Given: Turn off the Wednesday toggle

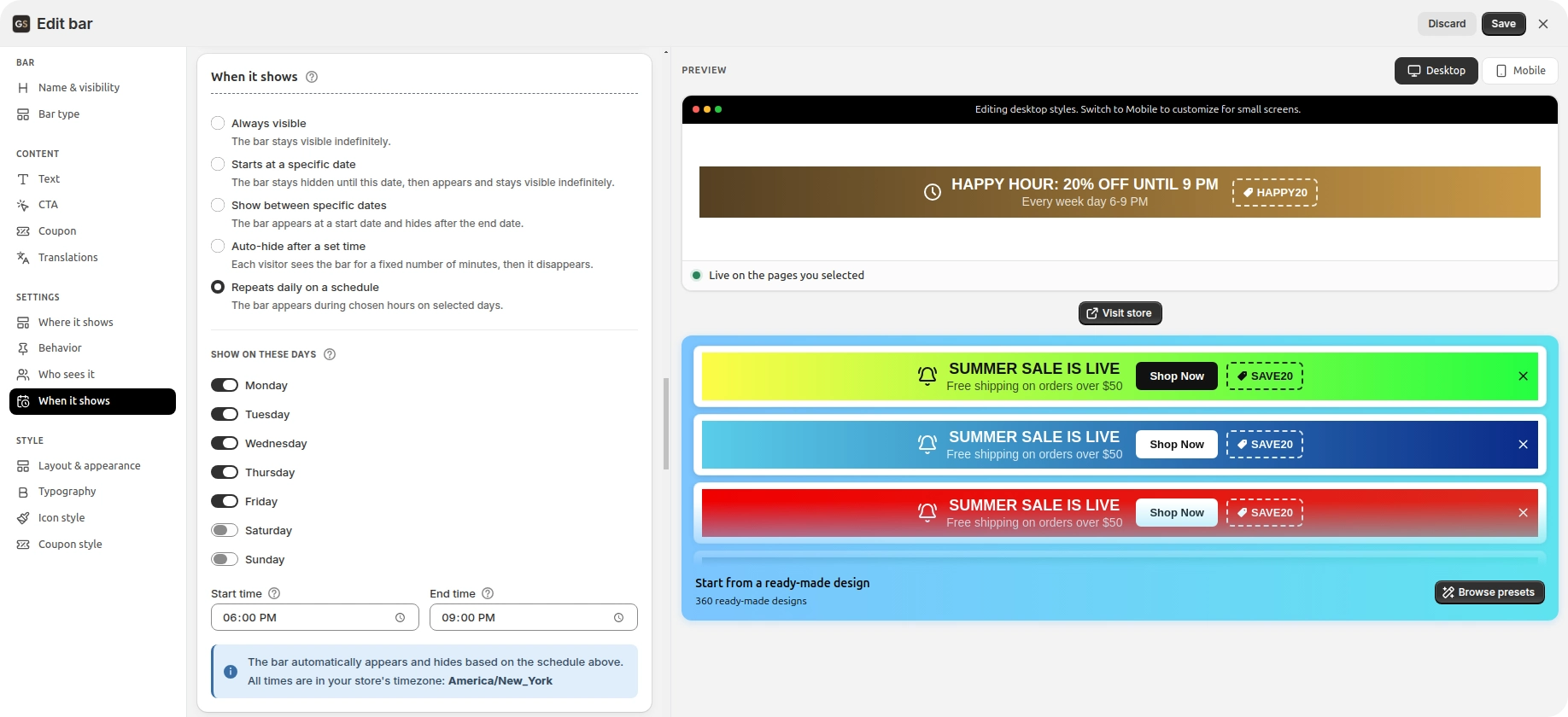Looking at the screenshot, I should pyautogui.click(x=225, y=443).
